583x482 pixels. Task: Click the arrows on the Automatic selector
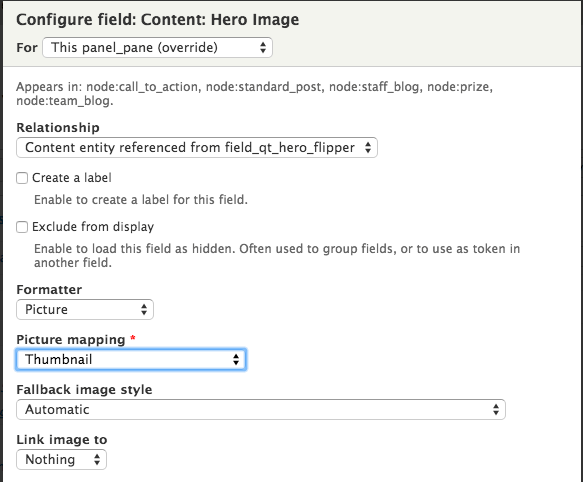click(x=496, y=409)
